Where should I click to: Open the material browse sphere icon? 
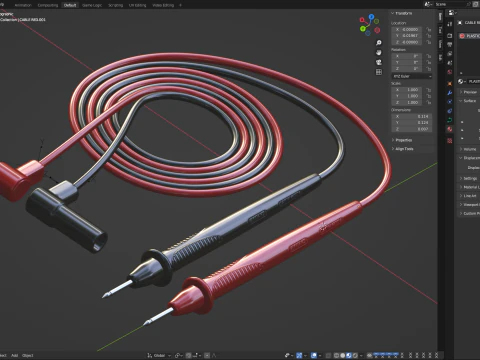click(x=461, y=81)
